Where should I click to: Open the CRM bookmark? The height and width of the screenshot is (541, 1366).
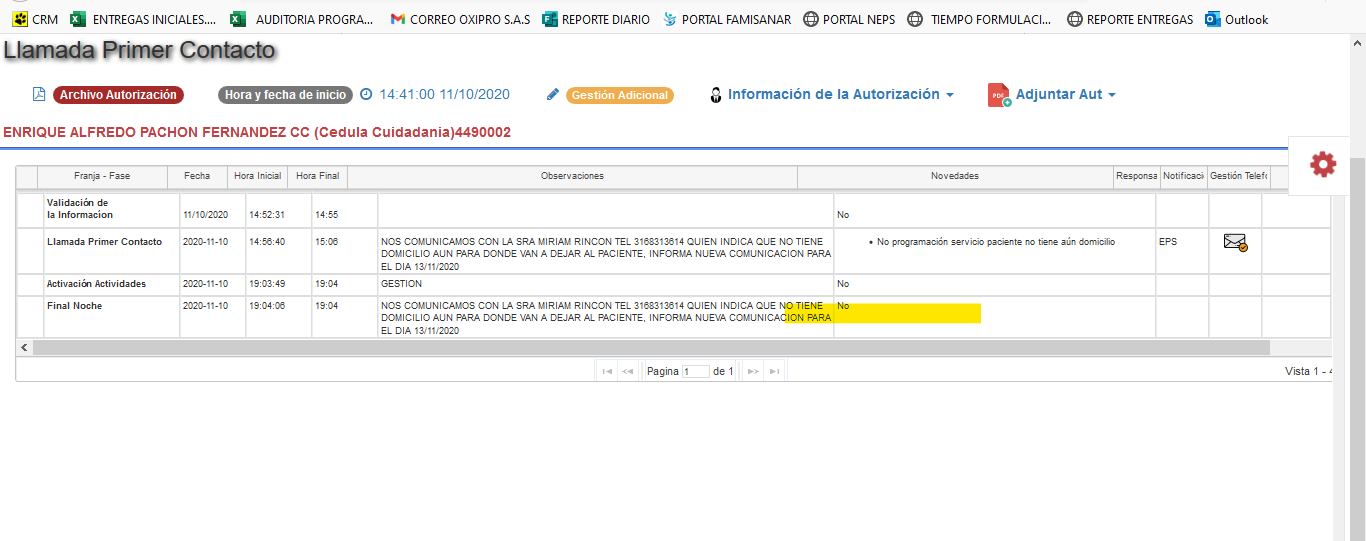pyautogui.click(x=35, y=19)
